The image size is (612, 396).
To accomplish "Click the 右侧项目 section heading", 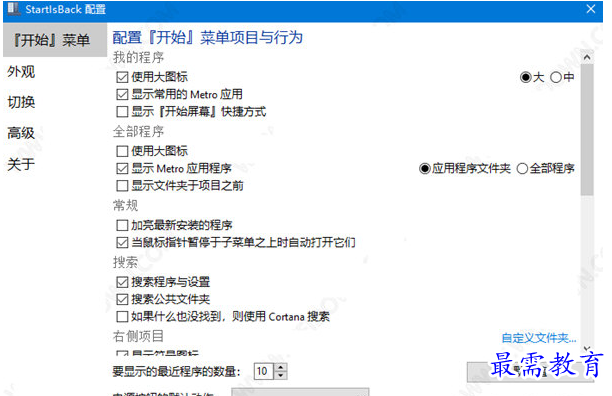I will click(x=139, y=336).
